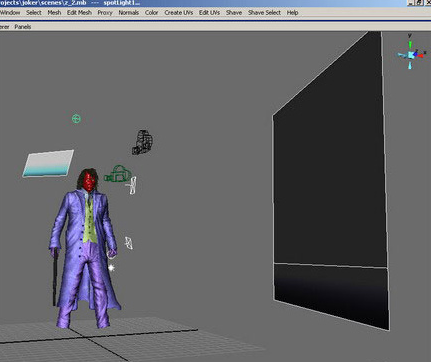Open the Proxy menu

[x=105, y=12]
